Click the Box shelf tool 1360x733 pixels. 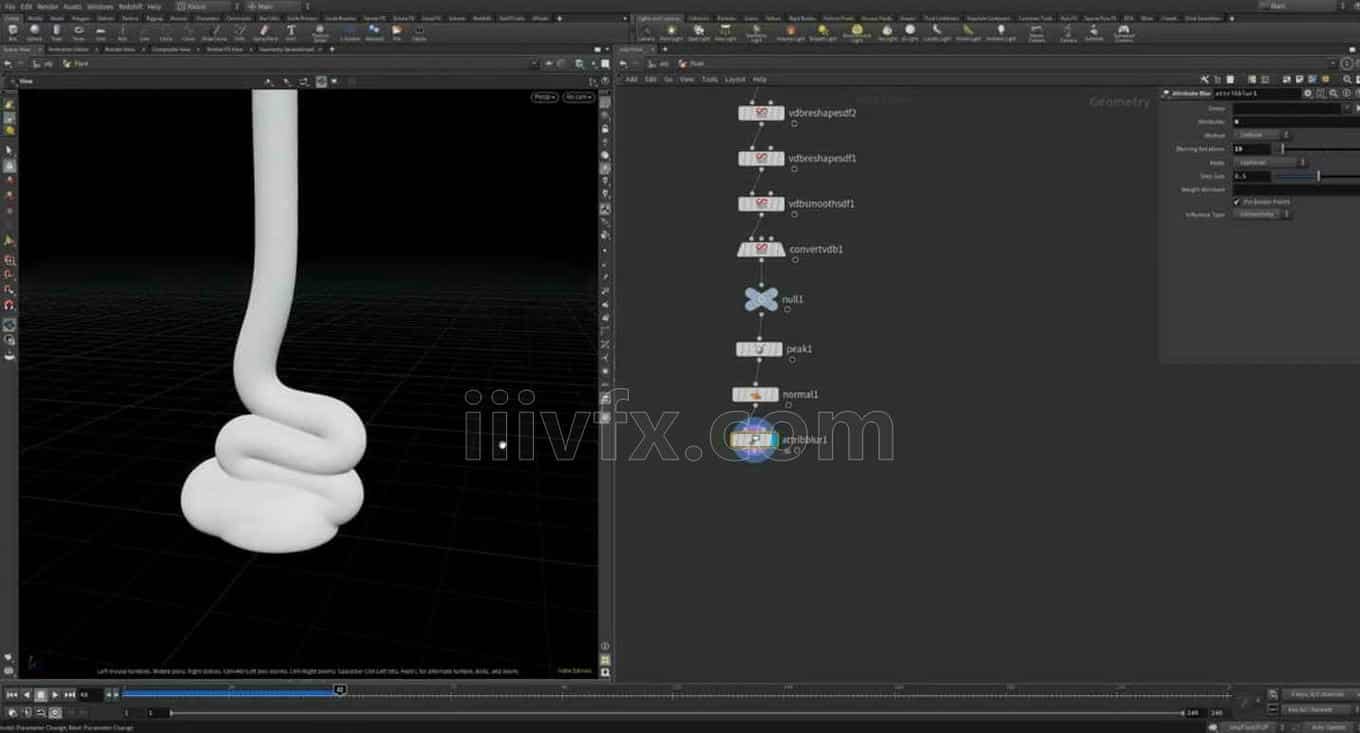(x=13, y=32)
